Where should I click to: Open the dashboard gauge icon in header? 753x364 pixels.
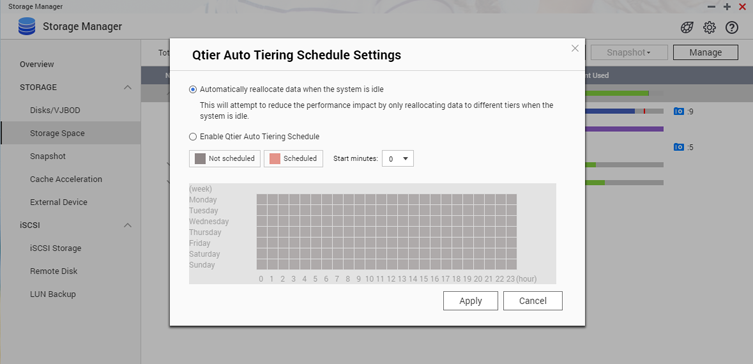(687, 28)
